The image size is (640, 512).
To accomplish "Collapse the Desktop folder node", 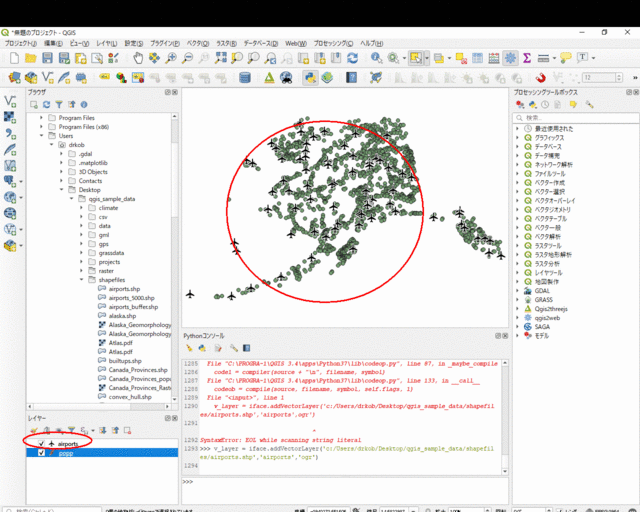I will [62, 189].
